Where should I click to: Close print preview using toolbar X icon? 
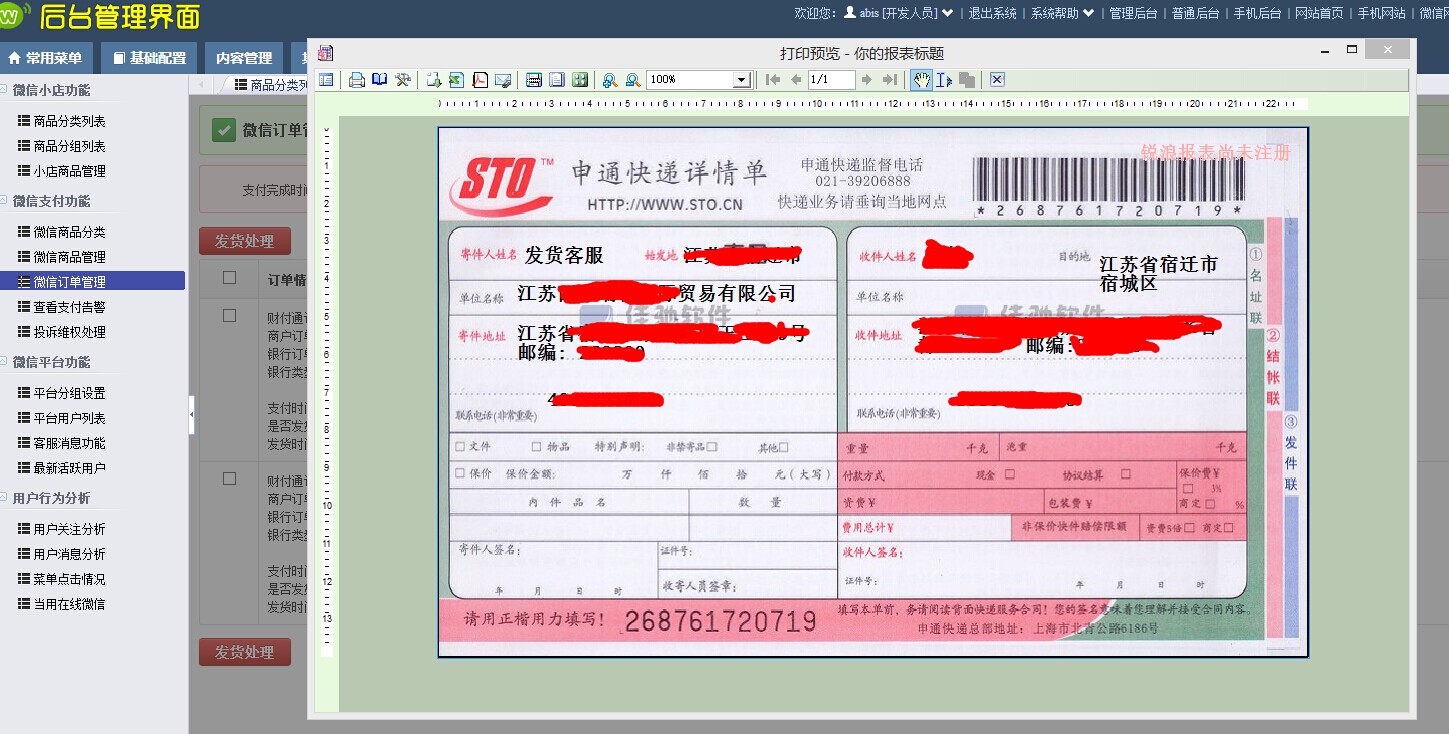pos(997,80)
